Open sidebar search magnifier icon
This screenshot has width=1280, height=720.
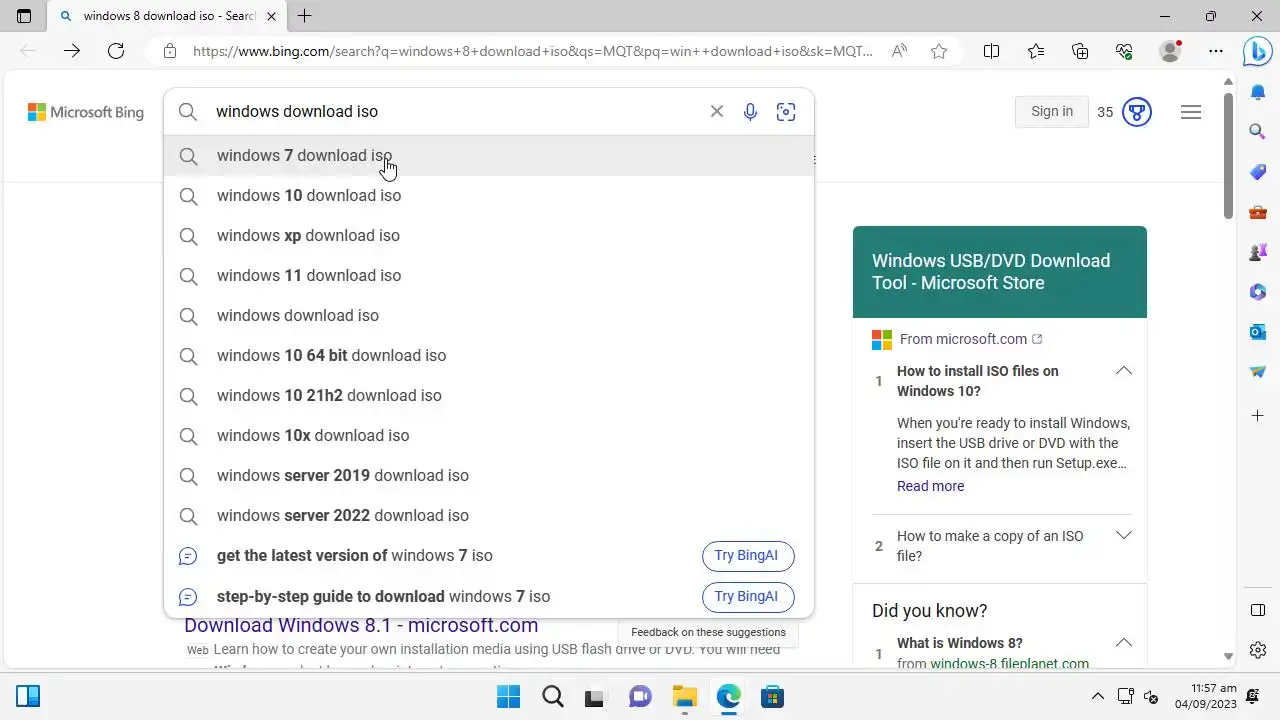point(1258,131)
